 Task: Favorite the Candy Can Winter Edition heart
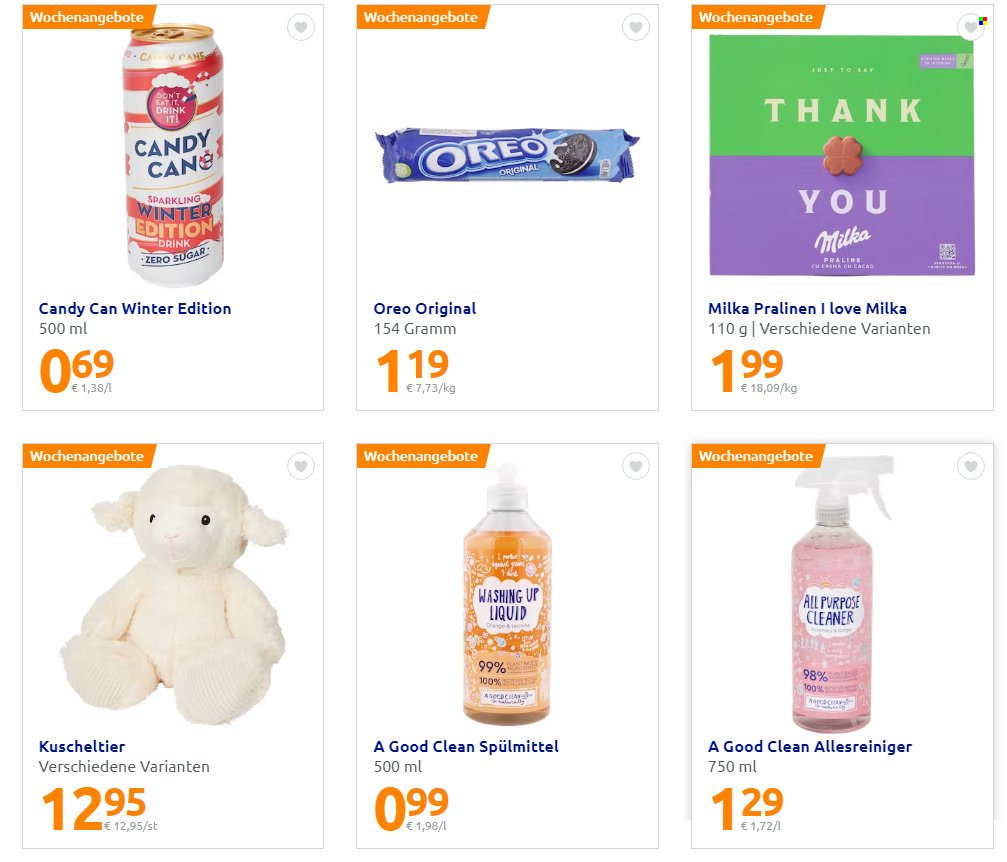(x=301, y=27)
